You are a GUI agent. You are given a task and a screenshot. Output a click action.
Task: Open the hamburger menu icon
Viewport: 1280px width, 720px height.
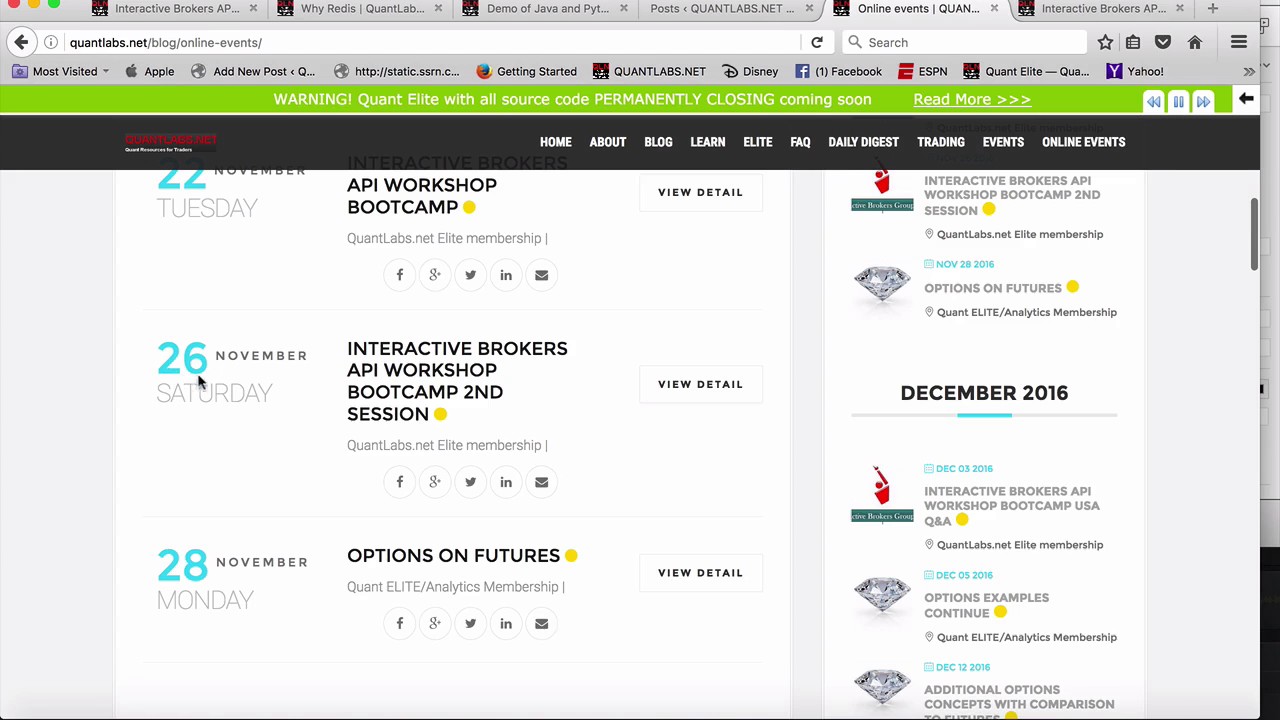(x=1239, y=42)
